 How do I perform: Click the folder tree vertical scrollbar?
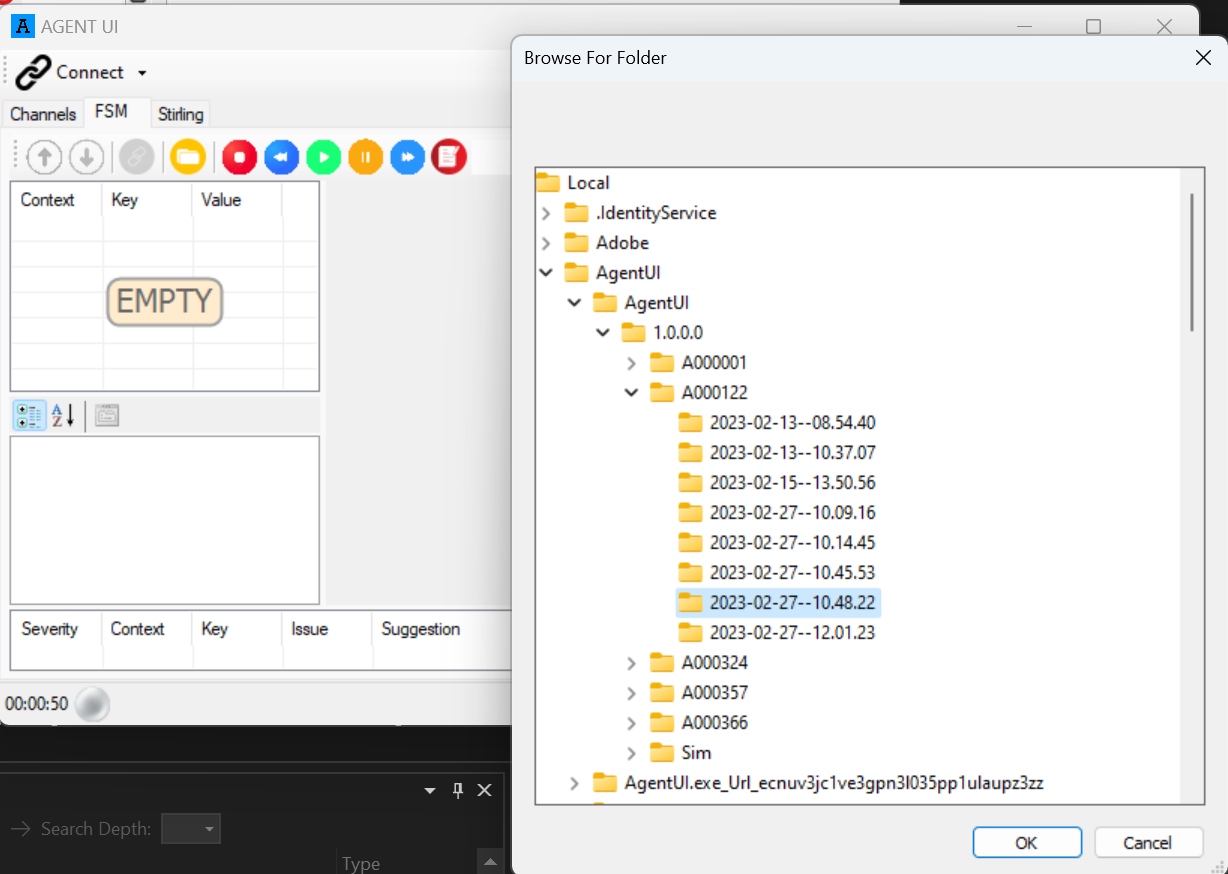pyautogui.click(x=1191, y=262)
